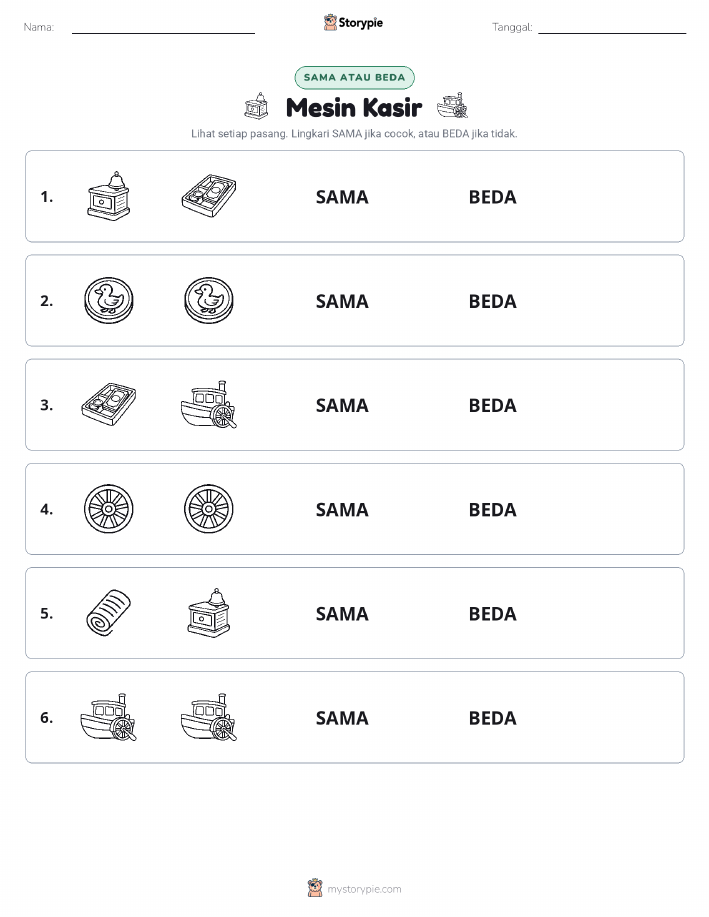Viewport: 709px width, 917px height.
Task: Select BEDA for question 1
Action: coord(493,197)
